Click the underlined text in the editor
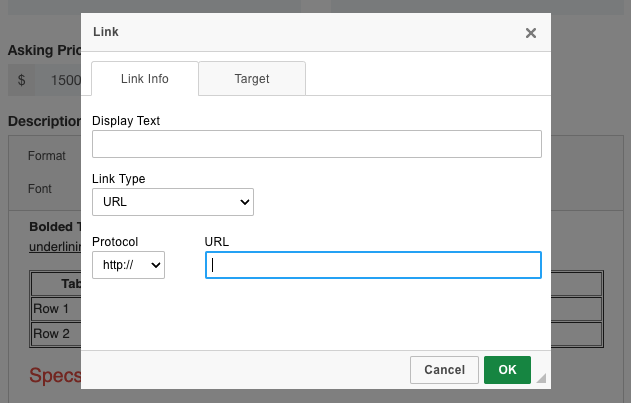The image size is (631, 403). coord(55,247)
